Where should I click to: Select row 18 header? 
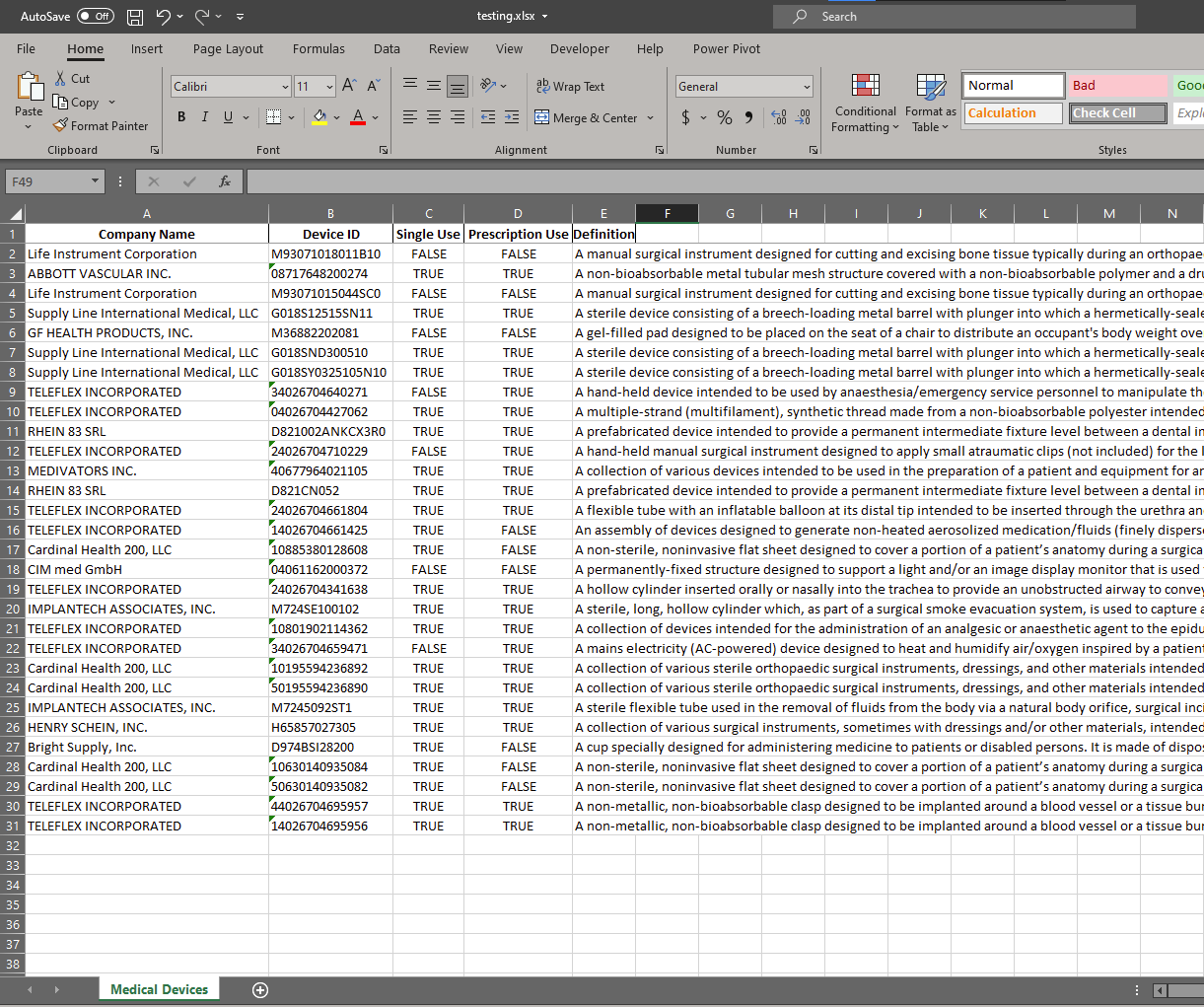[13, 569]
